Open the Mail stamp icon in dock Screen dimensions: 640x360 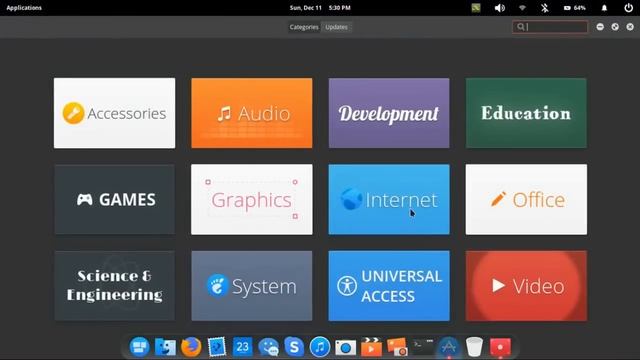pyautogui.click(x=217, y=347)
